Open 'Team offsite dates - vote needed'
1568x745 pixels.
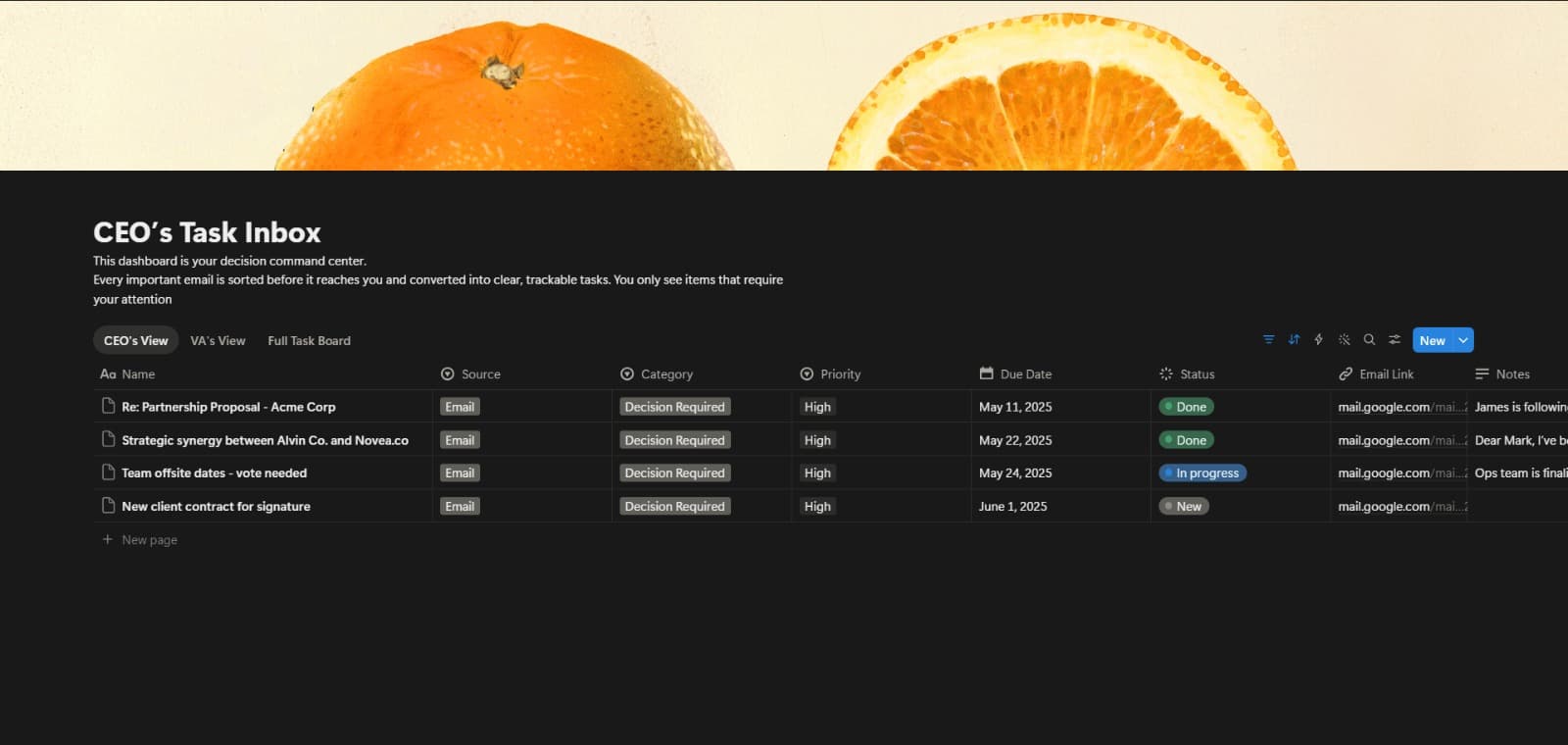pos(214,472)
